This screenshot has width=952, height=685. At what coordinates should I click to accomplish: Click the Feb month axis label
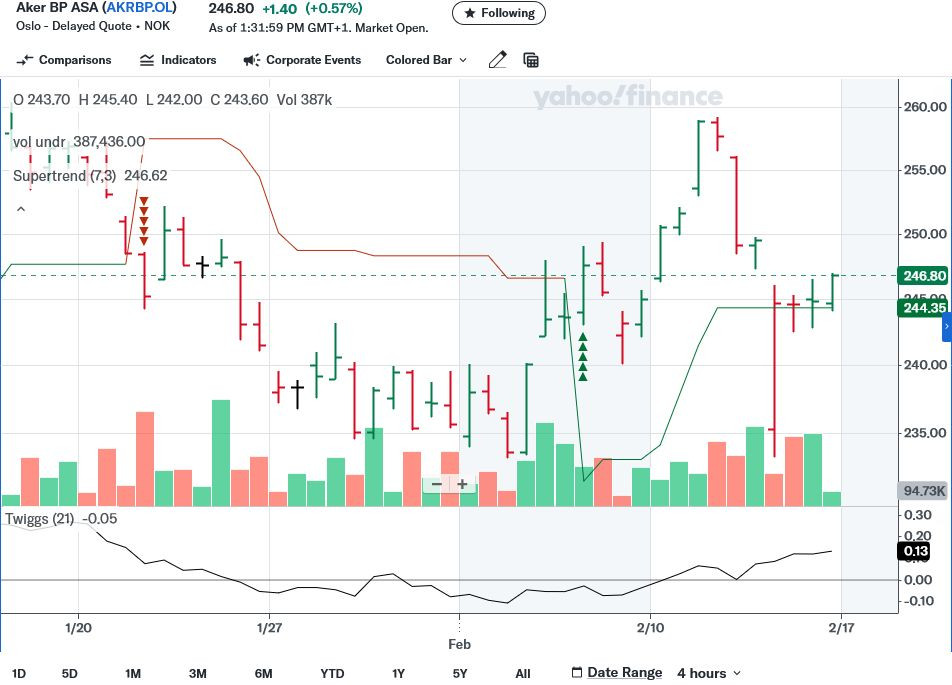pyautogui.click(x=460, y=644)
